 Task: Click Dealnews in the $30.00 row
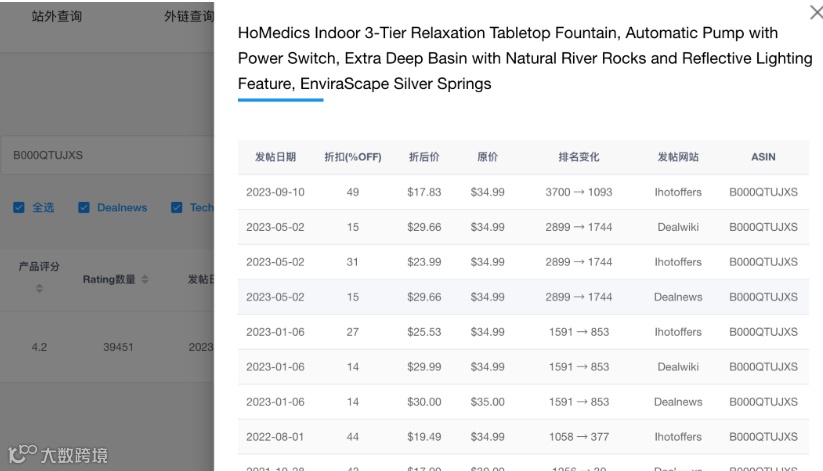click(x=678, y=402)
